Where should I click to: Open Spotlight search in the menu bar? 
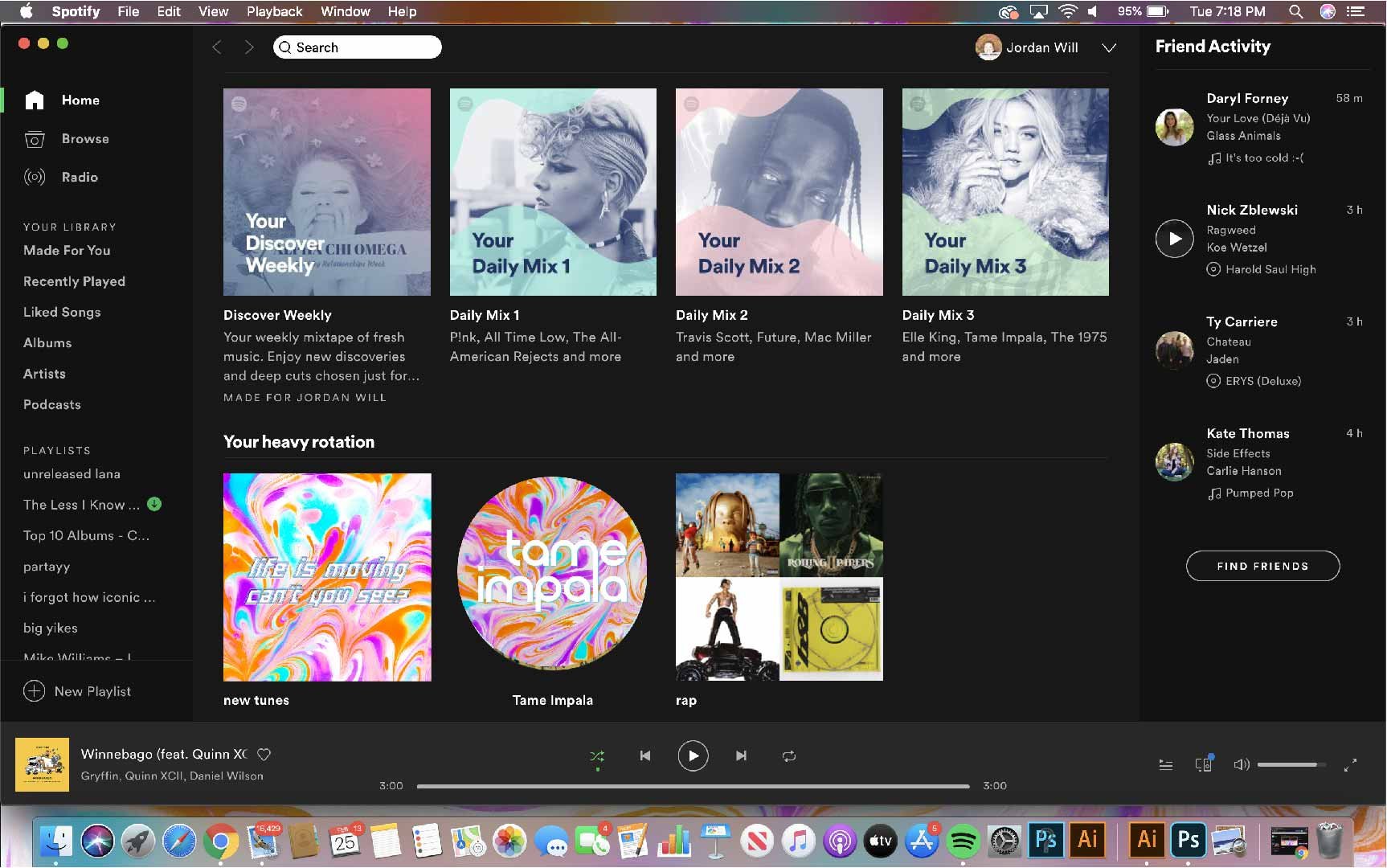(1295, 11)
